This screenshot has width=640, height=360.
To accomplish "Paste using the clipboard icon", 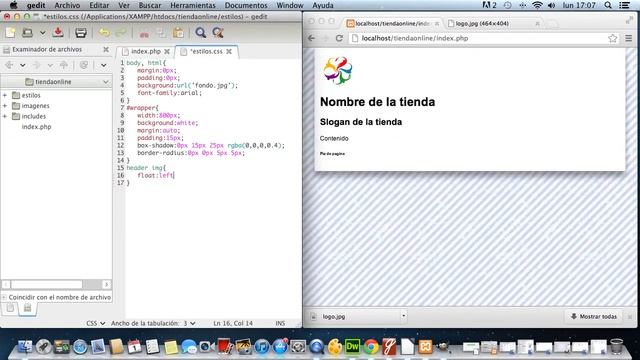I will pyautogui.click(x=178, y=33).
